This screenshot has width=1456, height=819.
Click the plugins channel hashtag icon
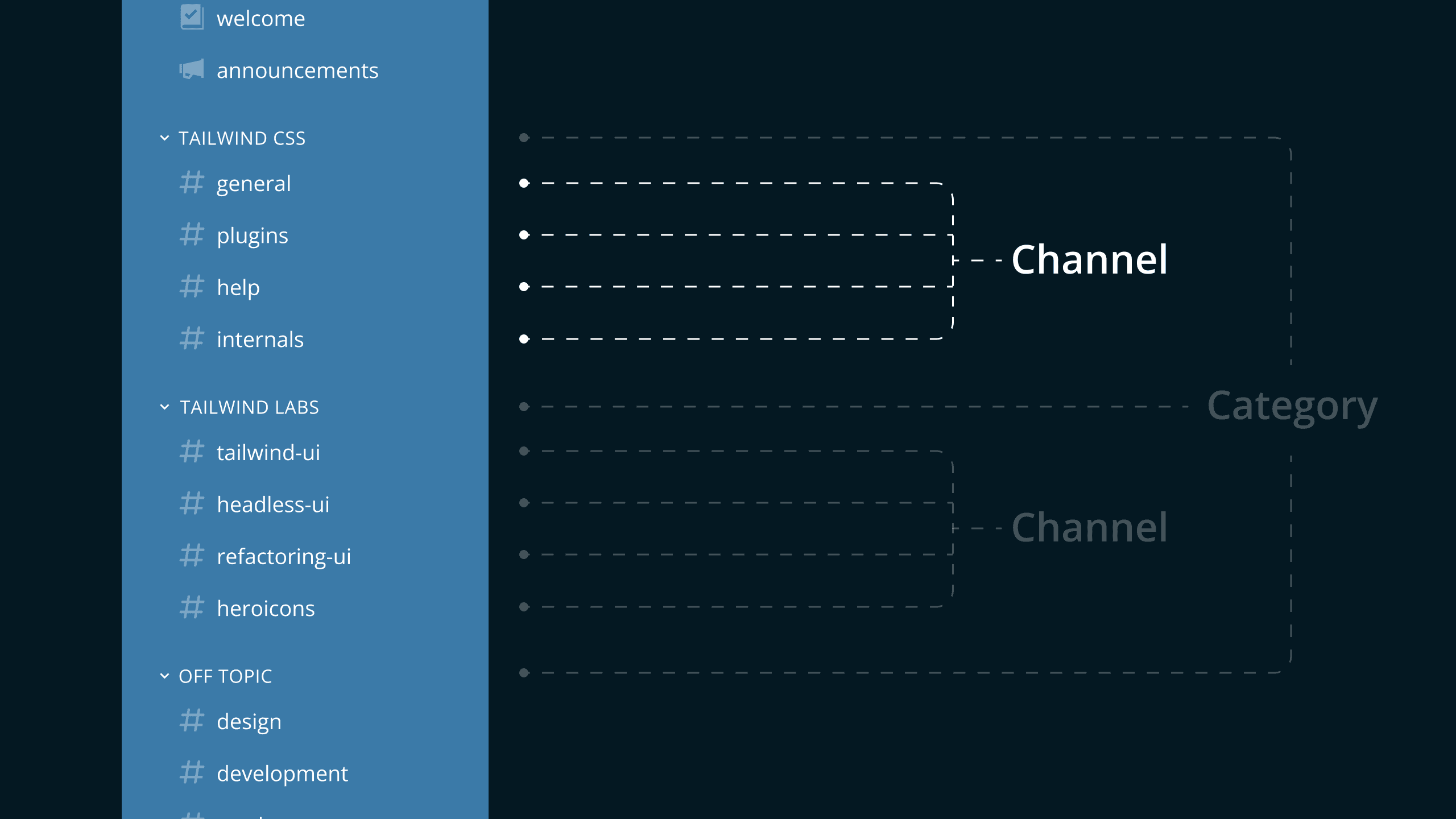192,234
